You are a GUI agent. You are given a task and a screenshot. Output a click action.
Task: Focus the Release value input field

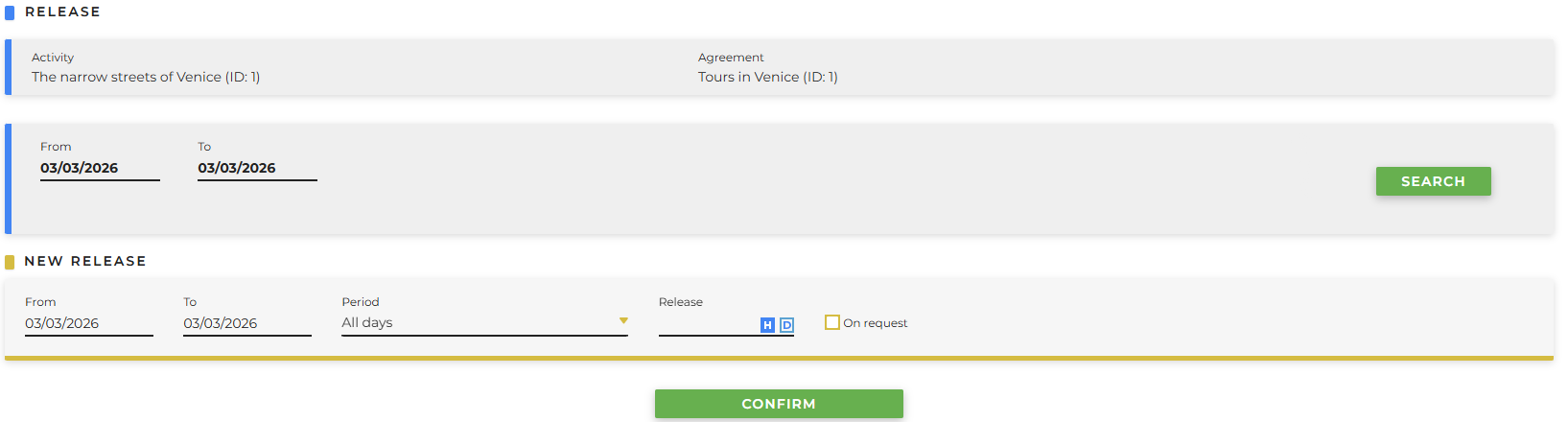(708, 324)
